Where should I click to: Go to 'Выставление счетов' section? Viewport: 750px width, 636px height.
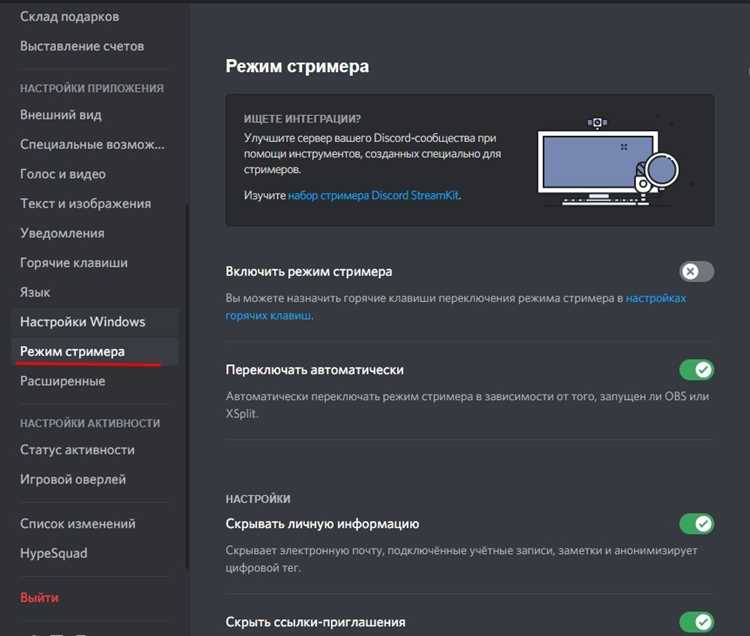coord(82,46)
